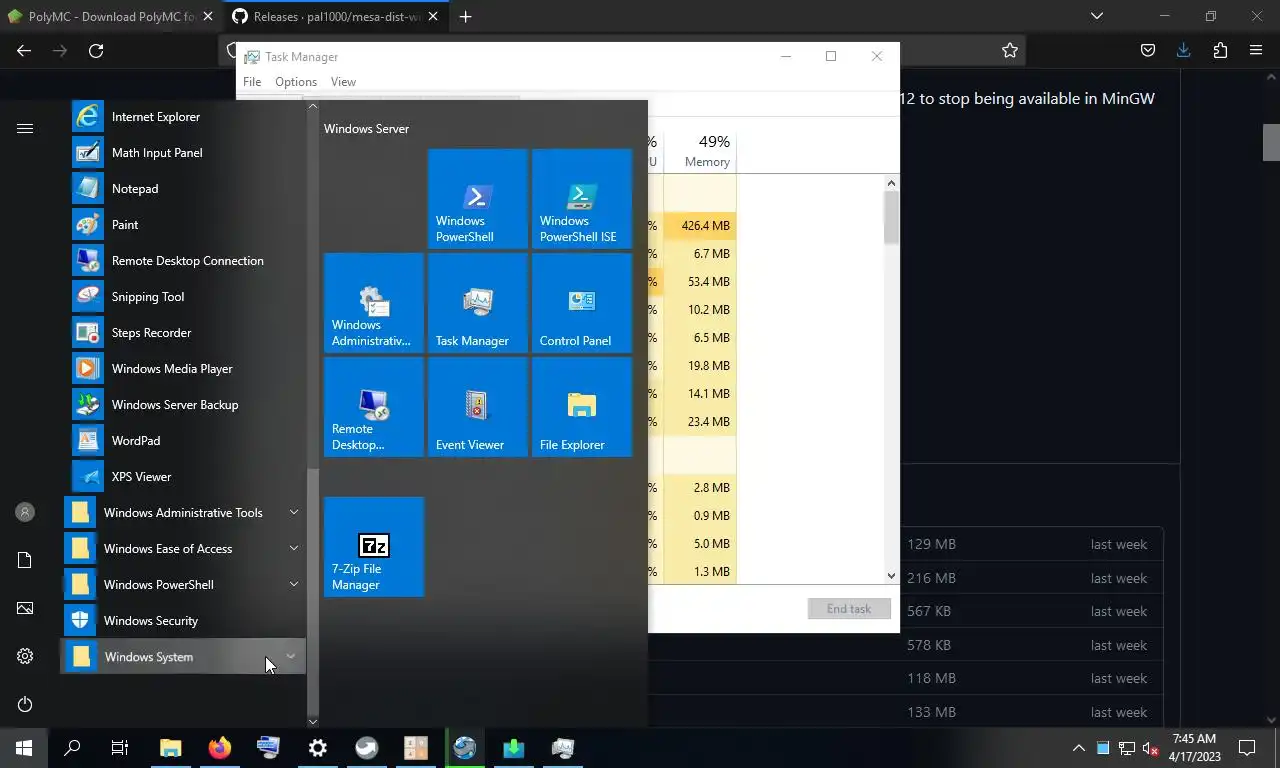
Task: Launch Math Input Panel
Action: tap(185, 153)
